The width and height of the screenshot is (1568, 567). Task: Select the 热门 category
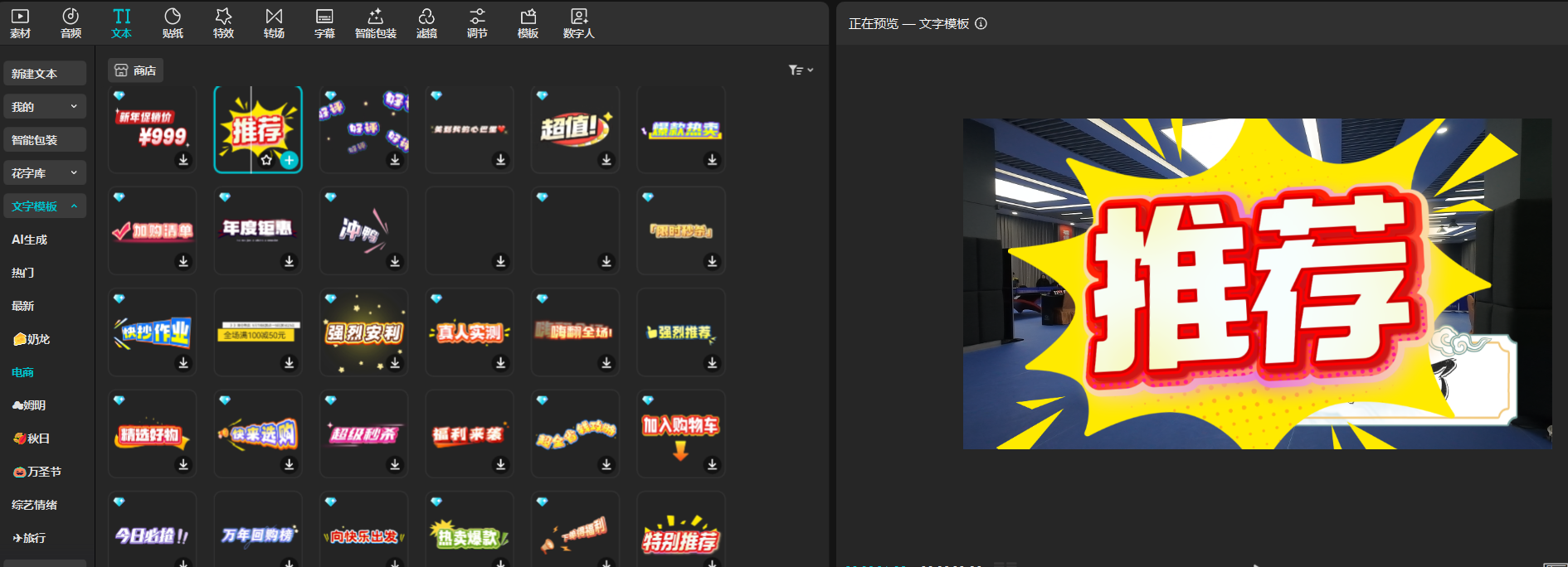23,273
